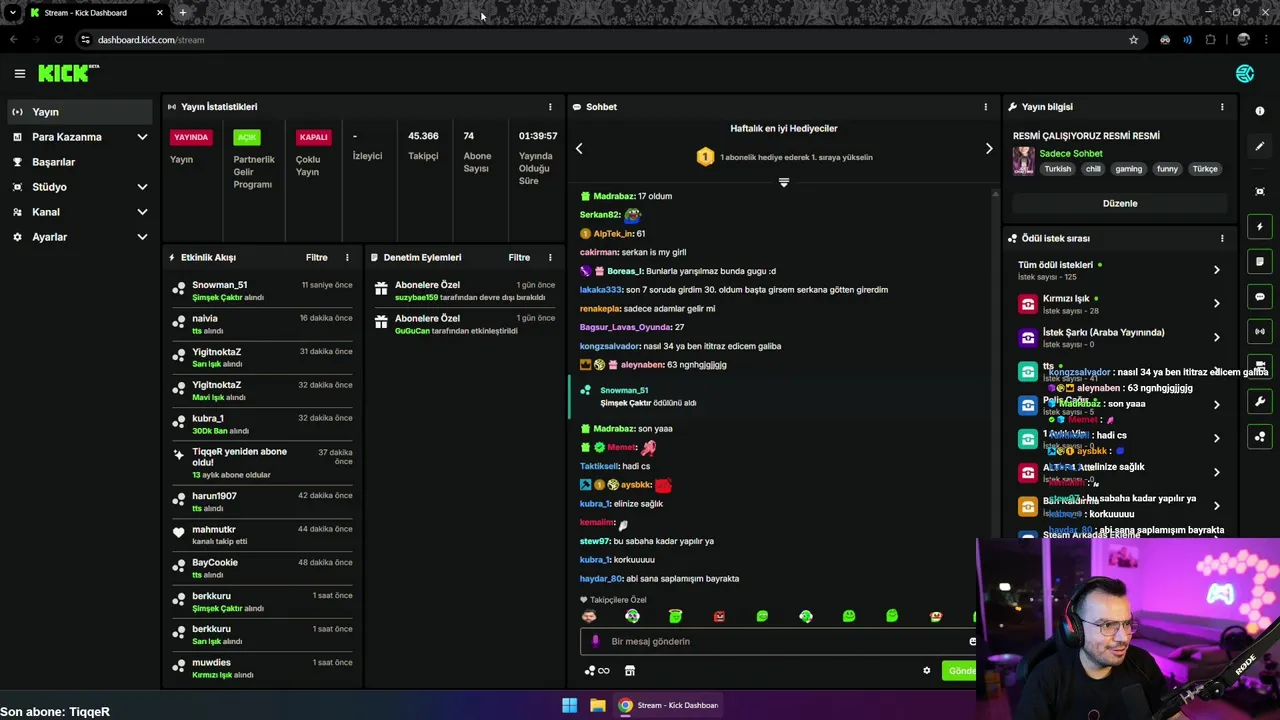The image size is (1280, 720).
Task: Click the Kick logo
Action: pyautogui.click(x=68, y=73)
